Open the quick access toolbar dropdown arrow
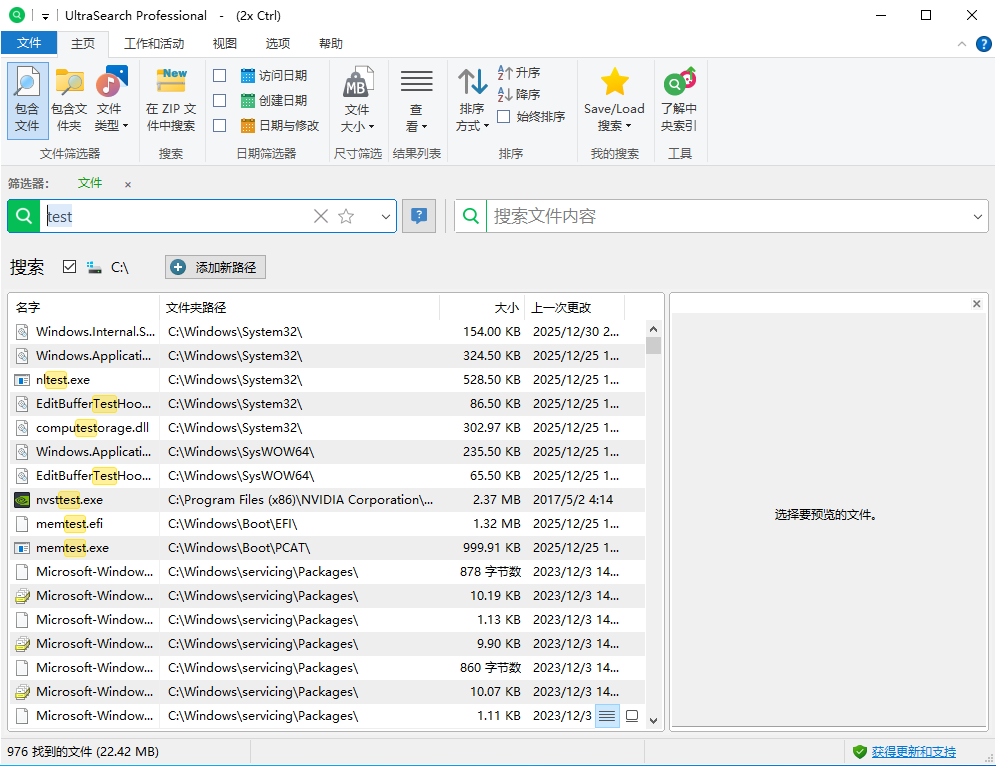Viewport: 996px width, 766px height. pos(45,17)
